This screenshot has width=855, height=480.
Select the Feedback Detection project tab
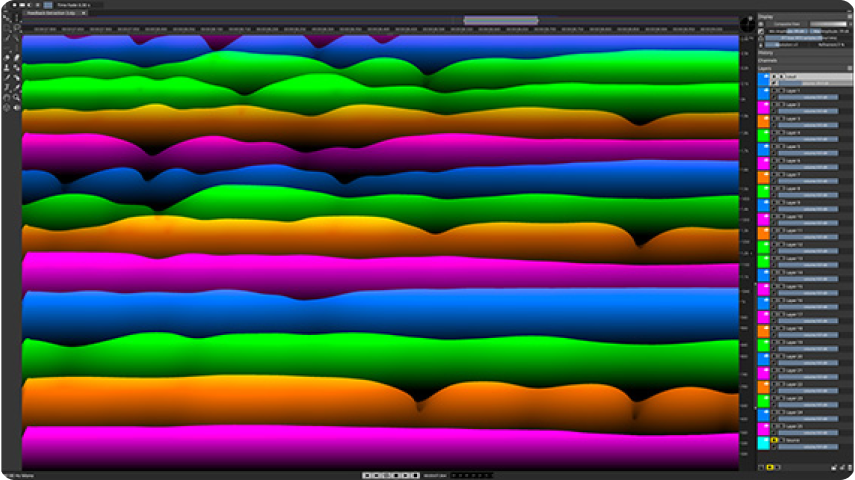(52, 13)
